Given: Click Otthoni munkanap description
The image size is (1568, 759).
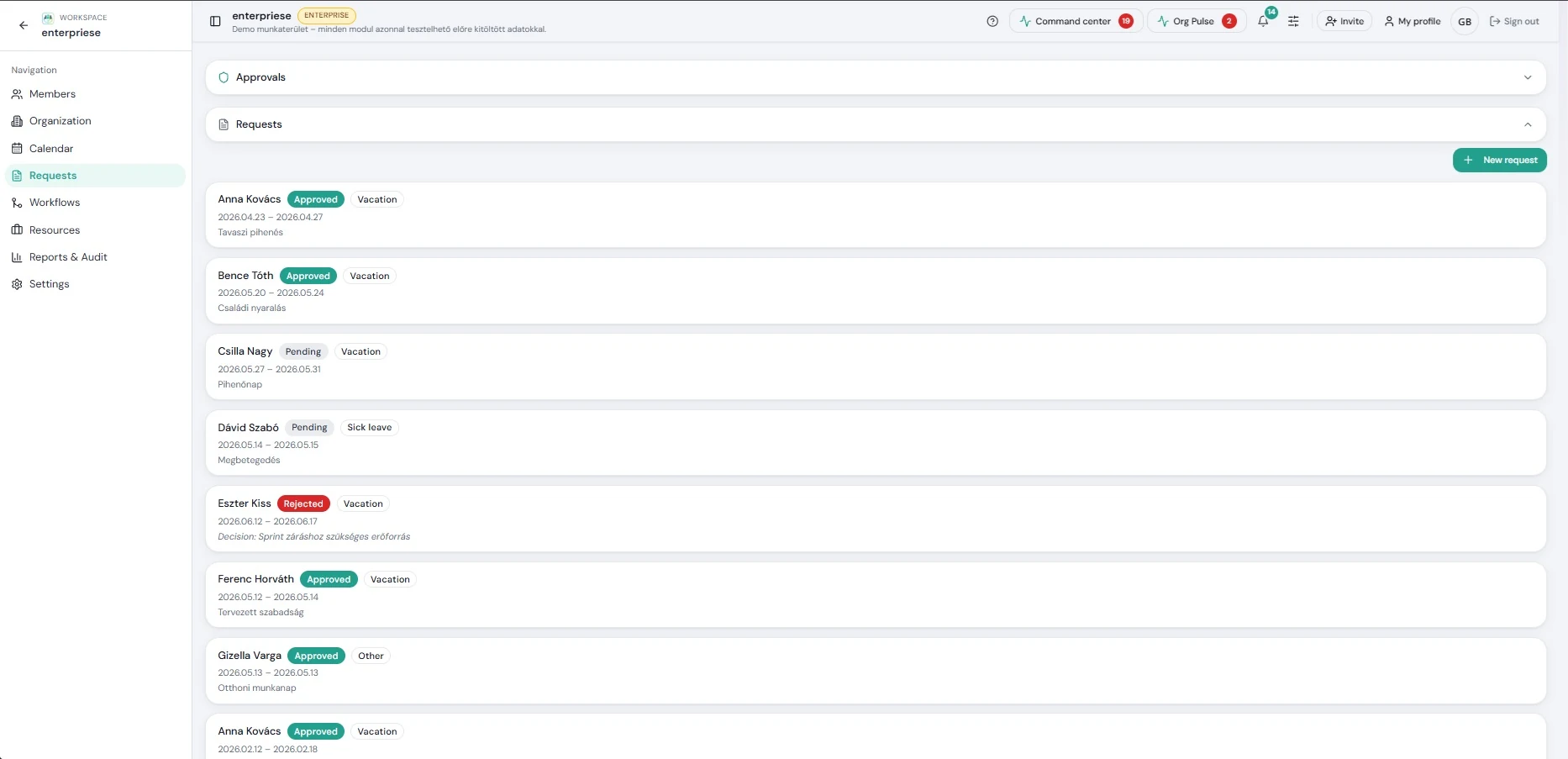Looking at the screenshot, I should (x=257, y=688).
